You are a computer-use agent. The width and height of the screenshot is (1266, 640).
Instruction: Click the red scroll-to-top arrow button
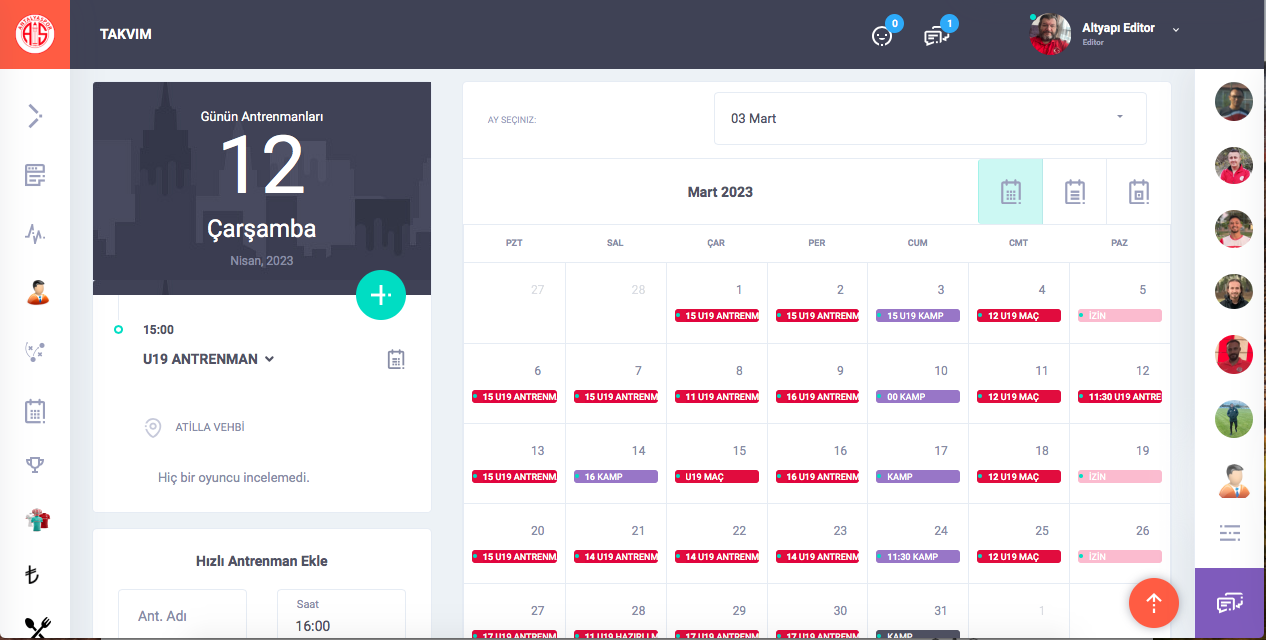coord(1153,603)
